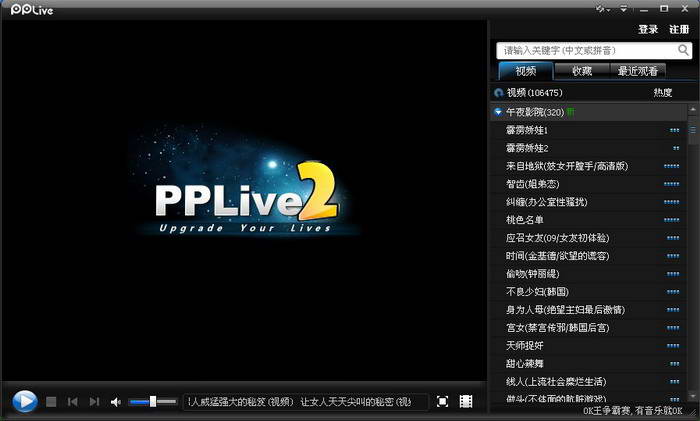The height and width of the screenshot is (421, 700).
Task: Select 时间(金基德/欲望的谎容) entry
Action: tap(588, 256)
